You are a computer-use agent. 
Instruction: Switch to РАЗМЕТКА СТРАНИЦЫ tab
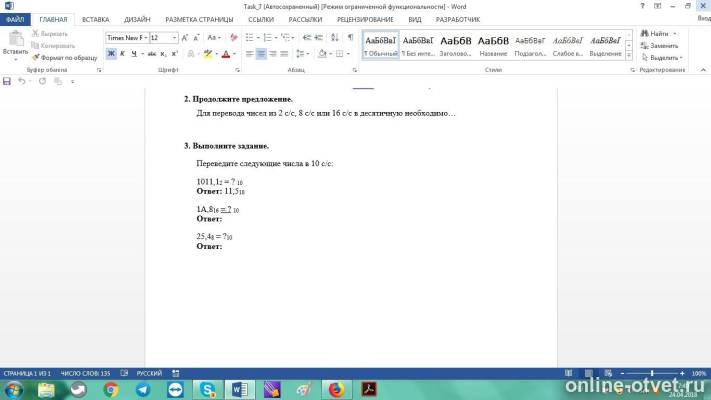[x=199, y=20]
